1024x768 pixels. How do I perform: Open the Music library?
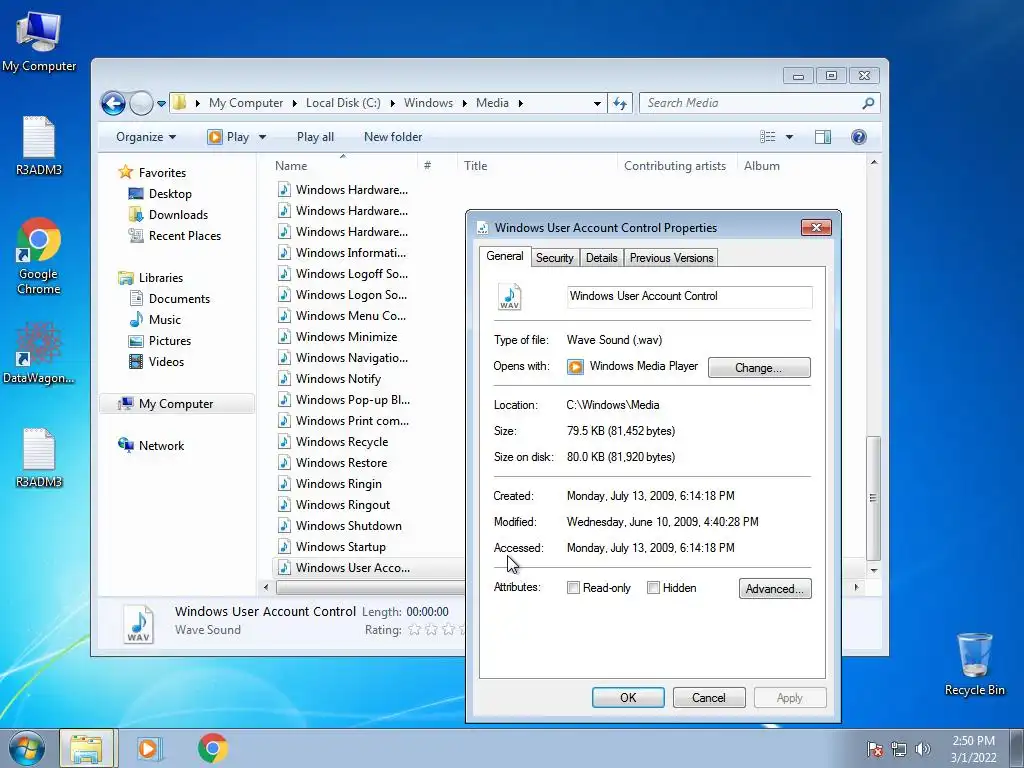point(165,320)
